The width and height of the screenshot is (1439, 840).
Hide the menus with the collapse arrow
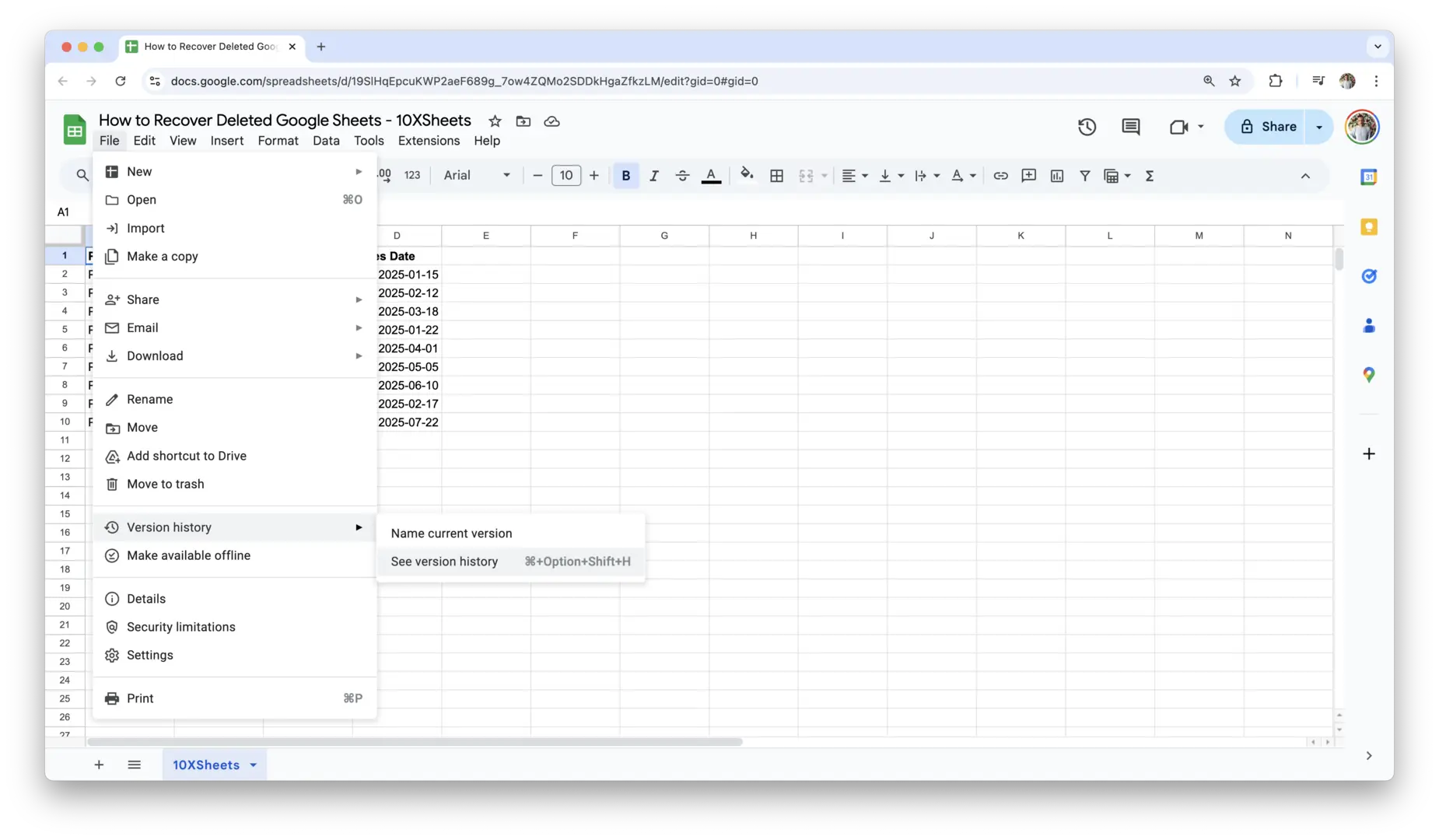(x=1304, y=176)
